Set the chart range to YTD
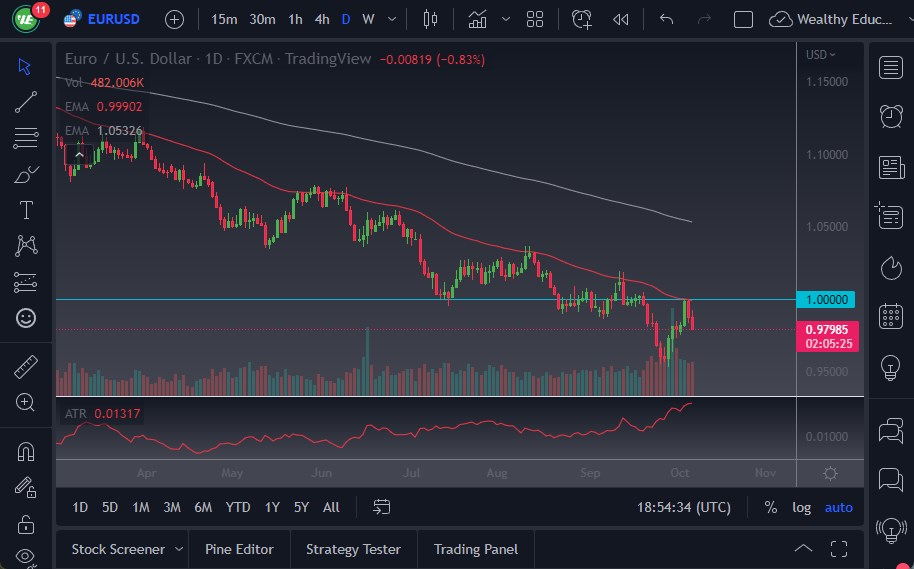The height and width of the screenshot is (569, 914). tap(238, 507)
